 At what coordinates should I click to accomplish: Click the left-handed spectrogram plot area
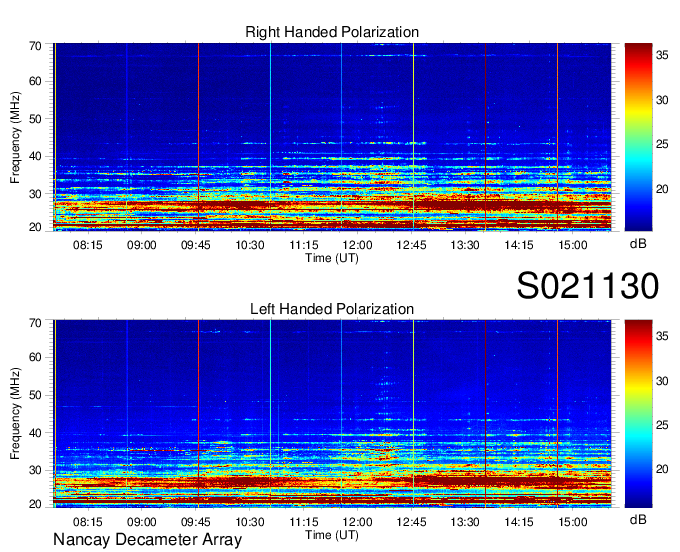coord(332,414)
